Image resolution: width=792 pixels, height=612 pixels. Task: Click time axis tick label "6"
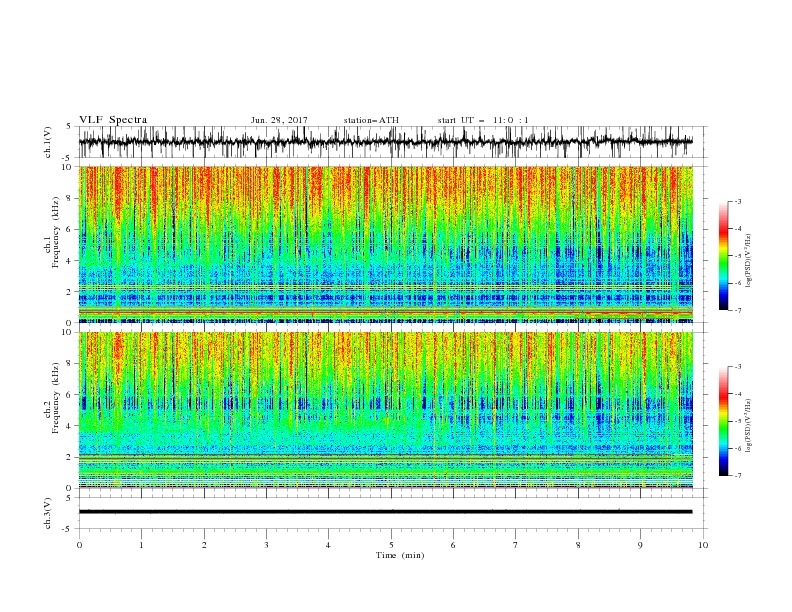pyautogui.click(x=453, y=545)
